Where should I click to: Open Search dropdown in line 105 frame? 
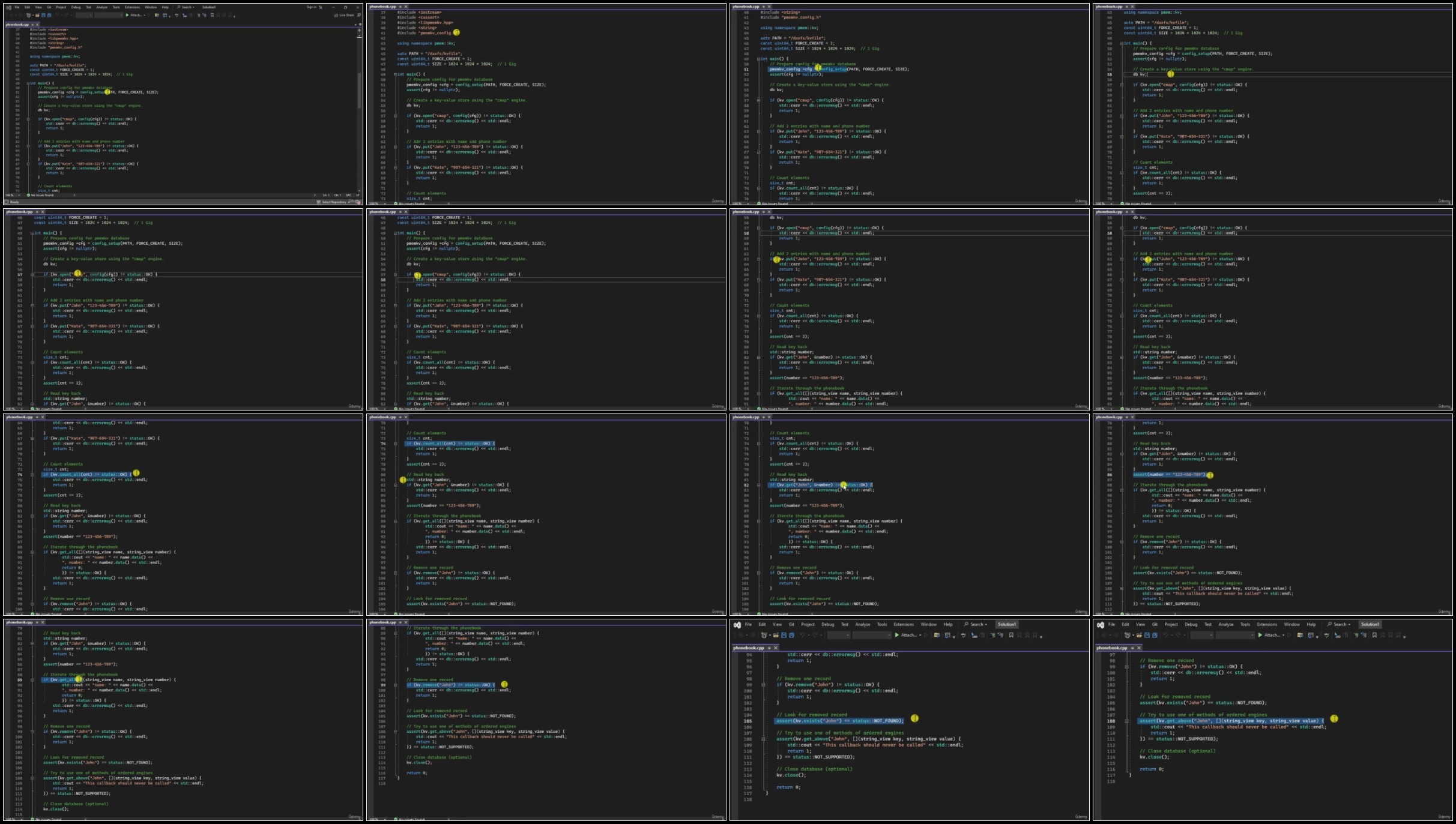[975, 624]
